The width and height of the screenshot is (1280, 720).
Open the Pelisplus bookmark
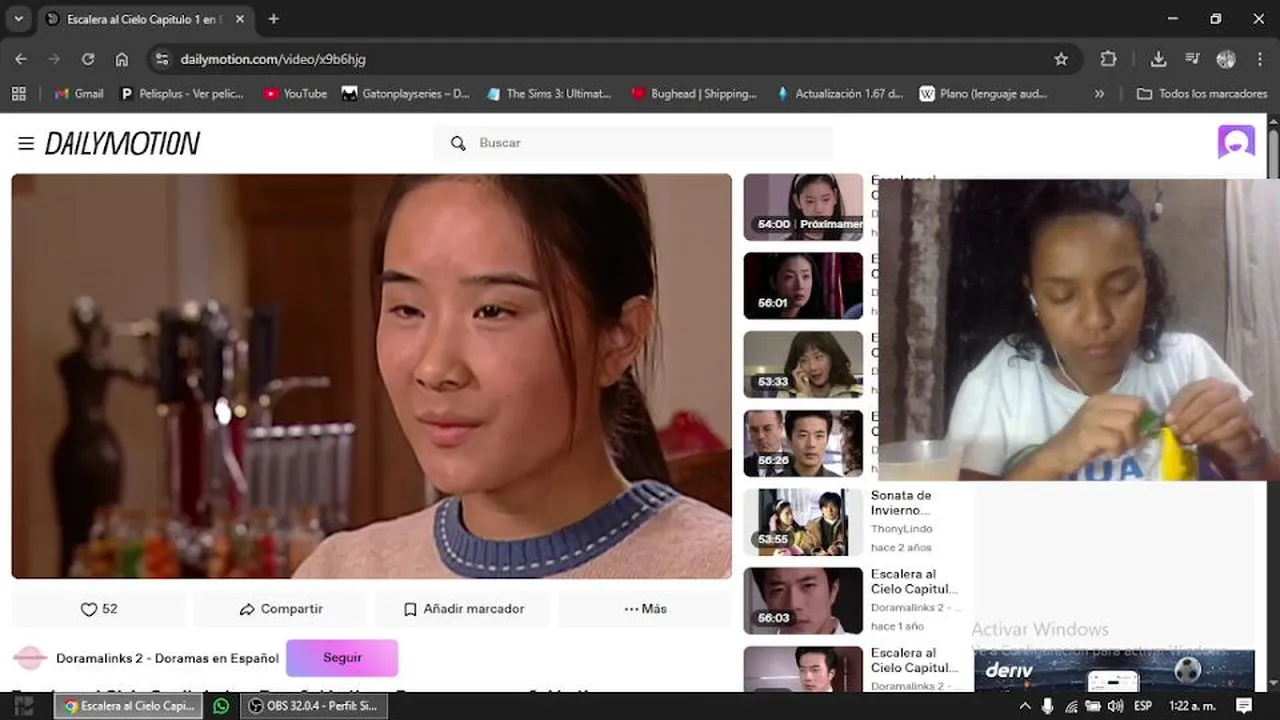click(x=182, y=93)
